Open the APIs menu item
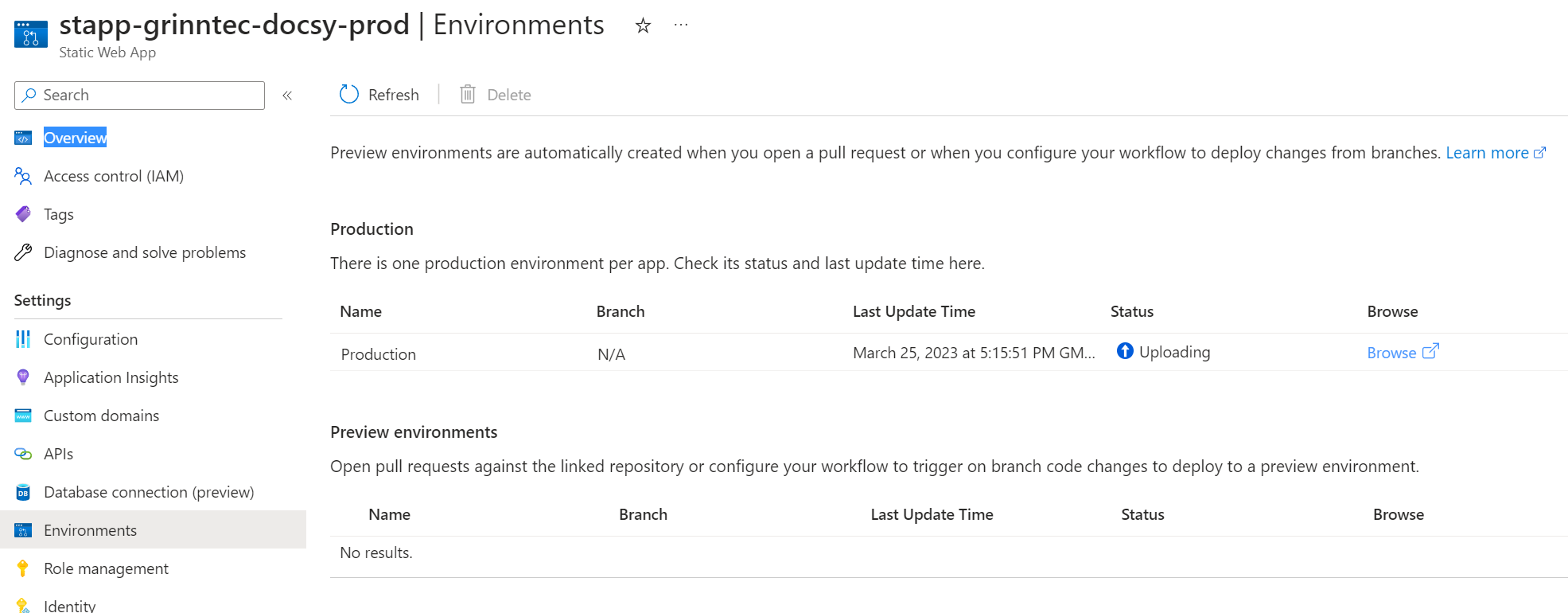Screen dimensions: 1568x613 tap(58, 454)
